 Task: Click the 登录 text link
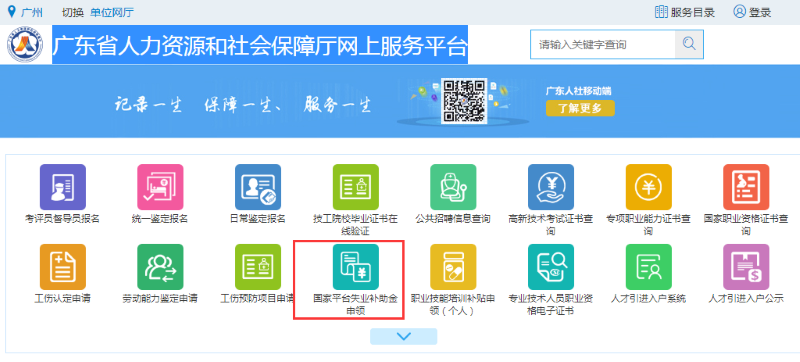[x=760, y=12]
